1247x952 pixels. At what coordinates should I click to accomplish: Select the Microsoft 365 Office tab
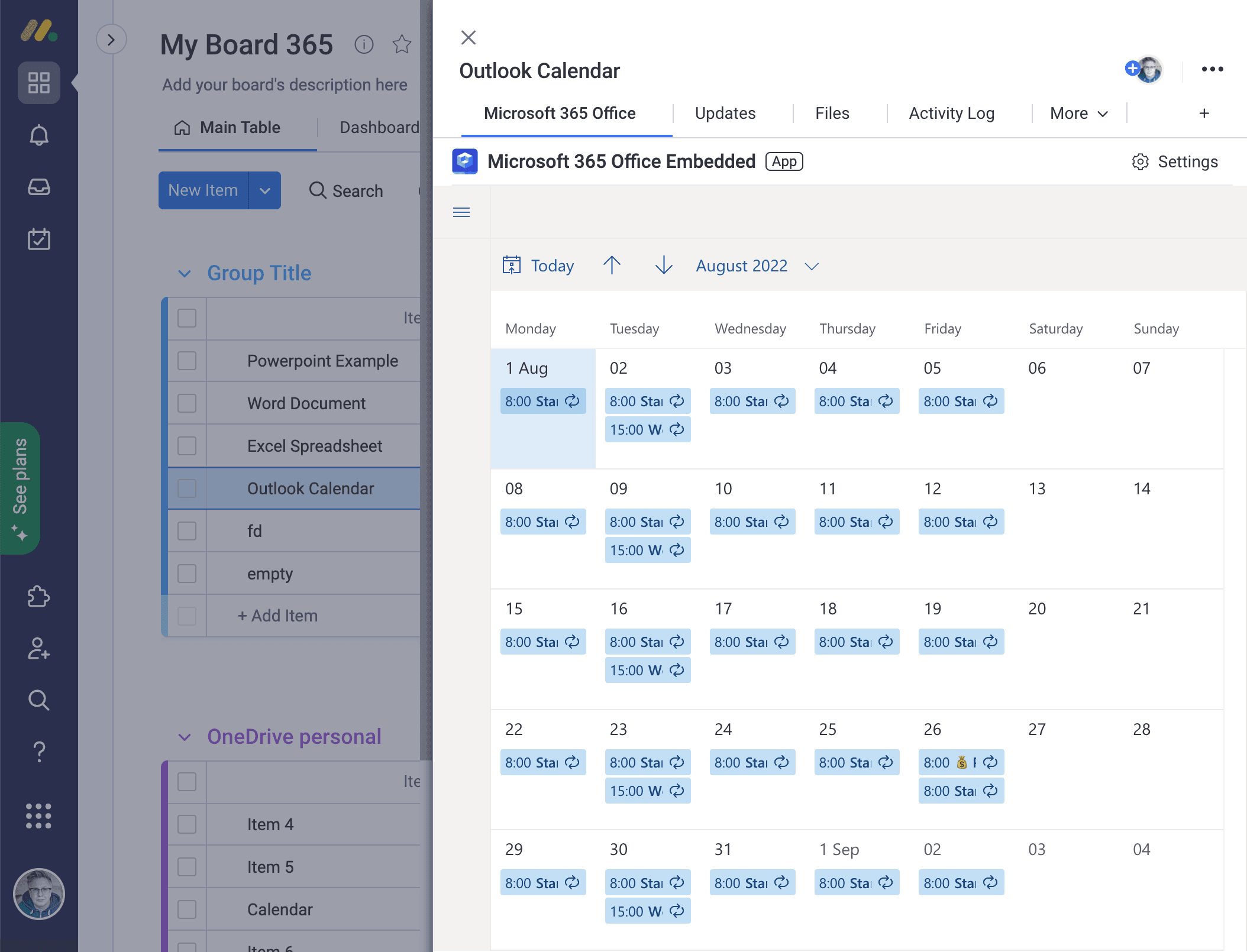click(560, 113)
